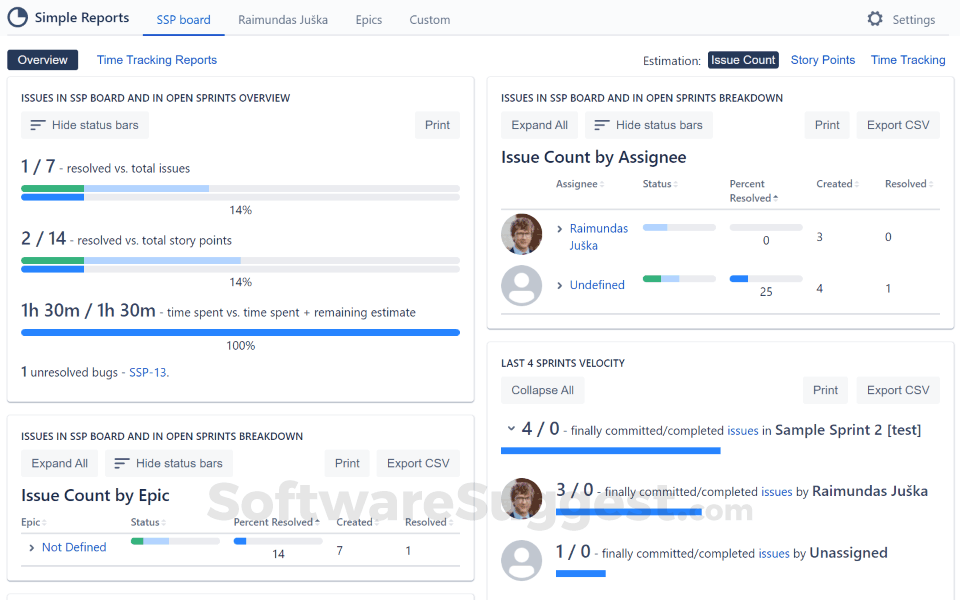Switch estimation to Time Tracking

pos(908,60)
